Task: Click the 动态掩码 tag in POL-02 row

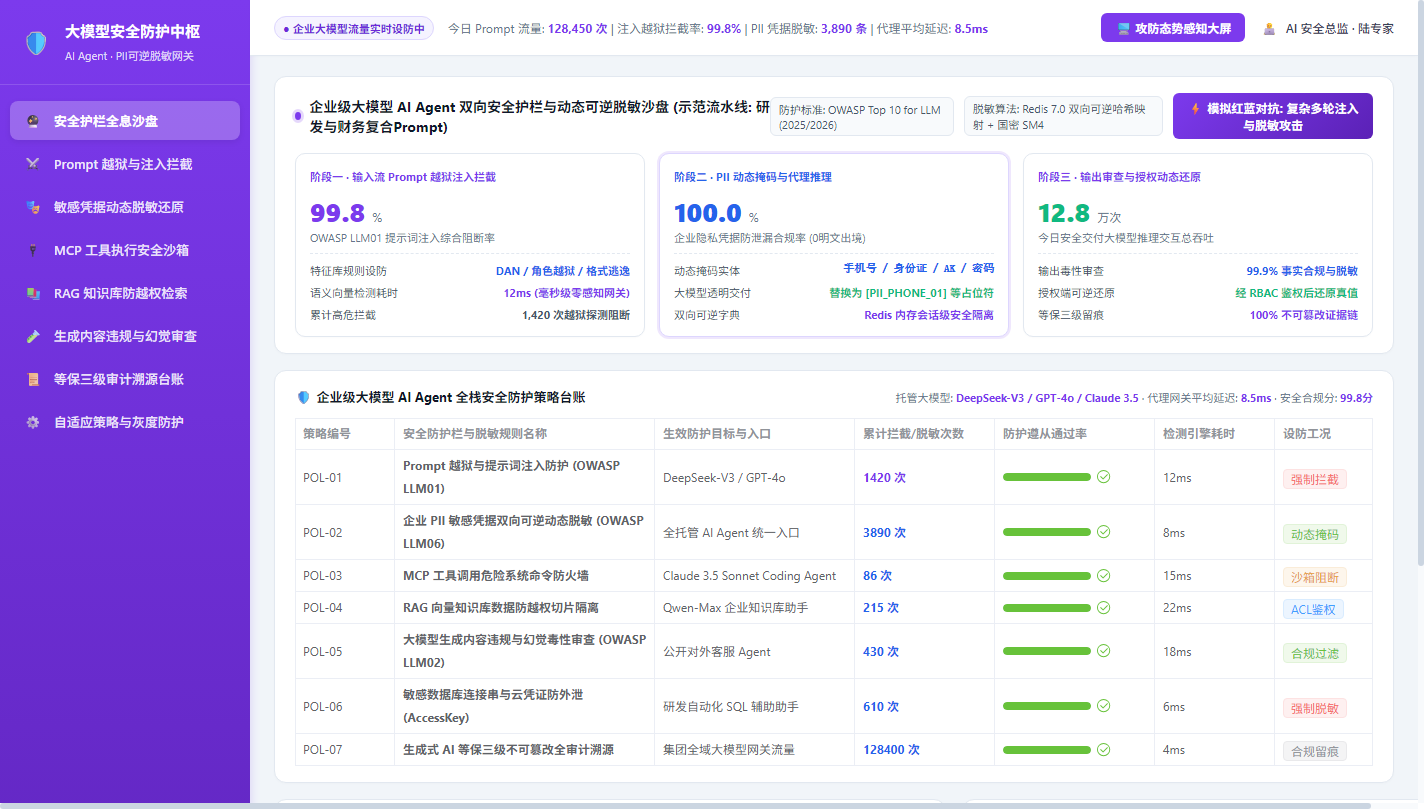Action: 1314,534
